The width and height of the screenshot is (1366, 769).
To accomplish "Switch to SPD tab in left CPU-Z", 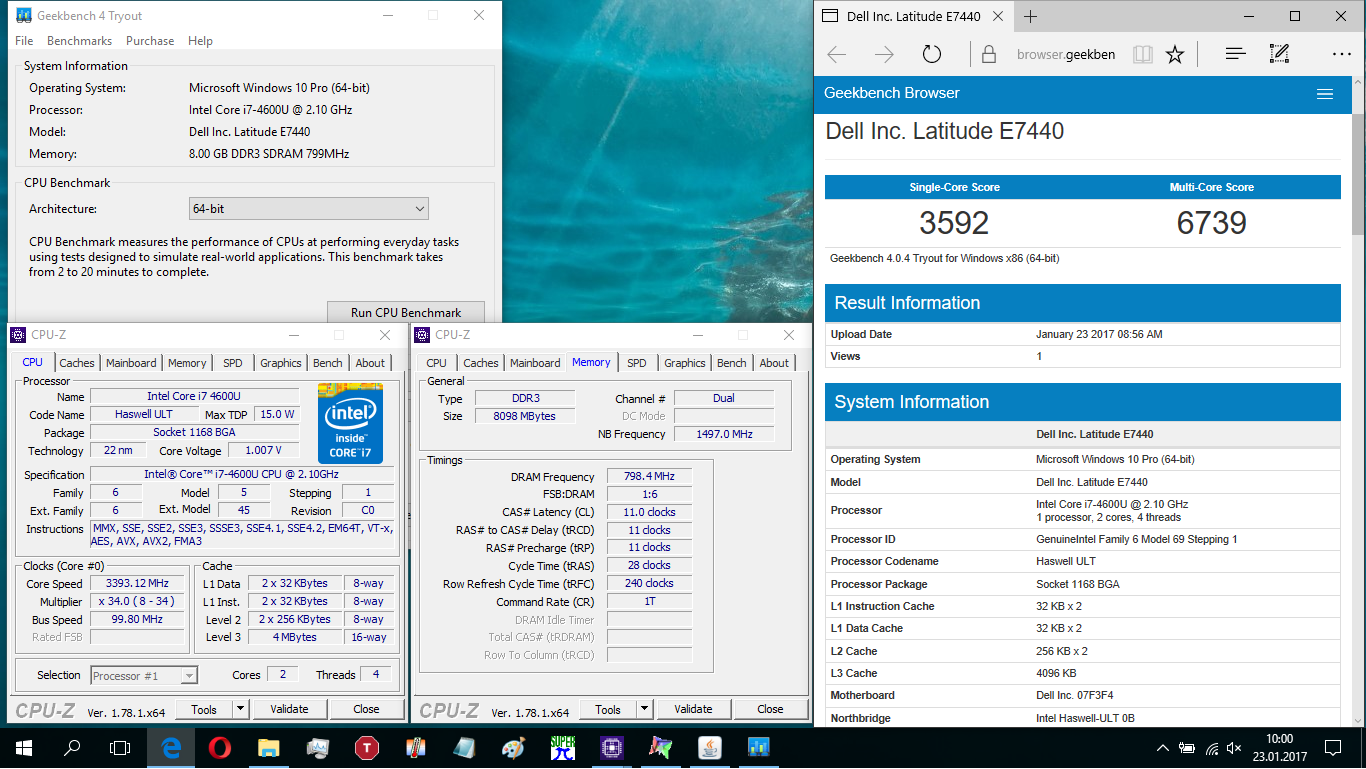I will [232, 363].
